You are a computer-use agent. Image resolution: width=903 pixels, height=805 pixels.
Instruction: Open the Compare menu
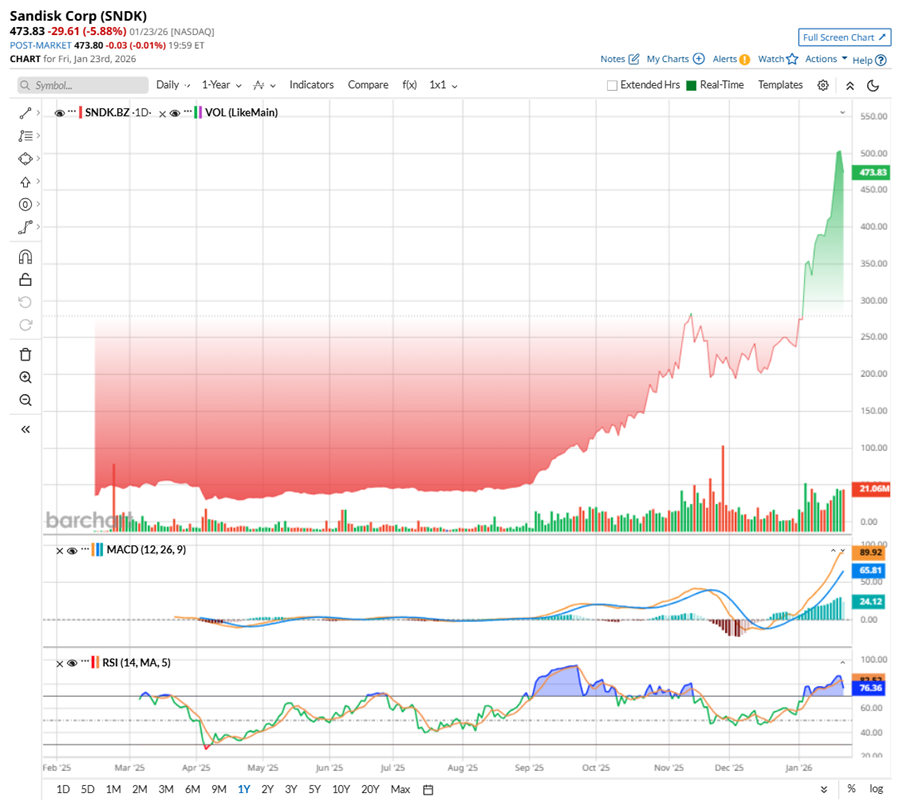pos(368,85)
